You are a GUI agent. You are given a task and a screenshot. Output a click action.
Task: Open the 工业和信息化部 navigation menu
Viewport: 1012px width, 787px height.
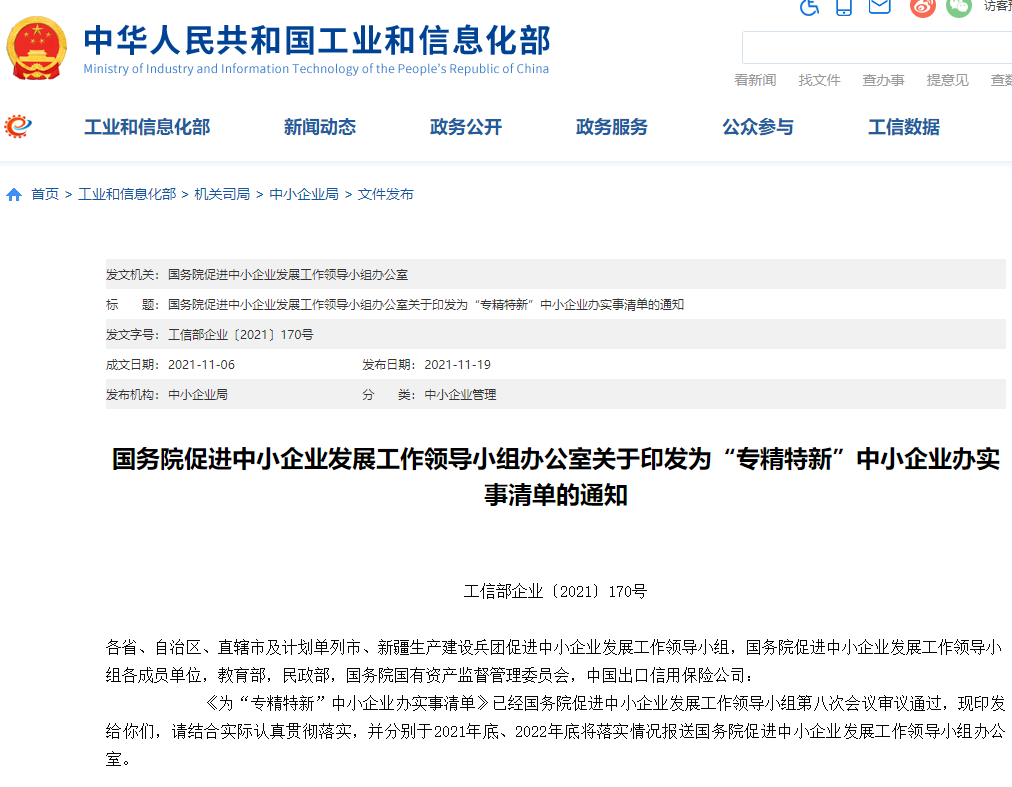[x=147, y=127]
